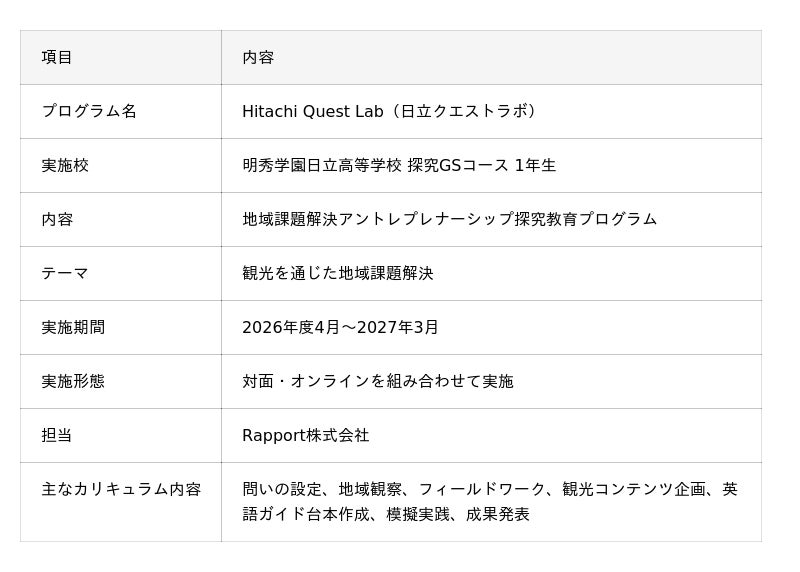Select the 実施形態 row label
Screen dimensions: 800x572
pyautogui.click(x=73, y=381)
